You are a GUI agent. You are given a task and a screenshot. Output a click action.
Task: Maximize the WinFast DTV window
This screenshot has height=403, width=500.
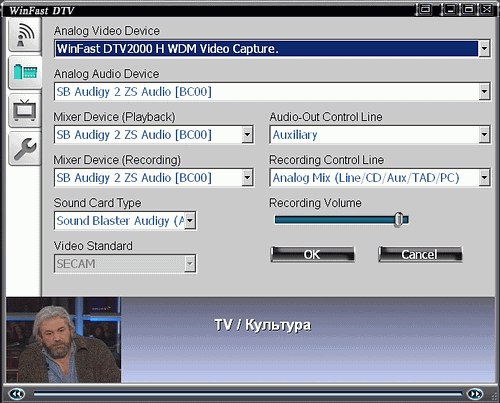pyautogui.click(x=468, y=9)
